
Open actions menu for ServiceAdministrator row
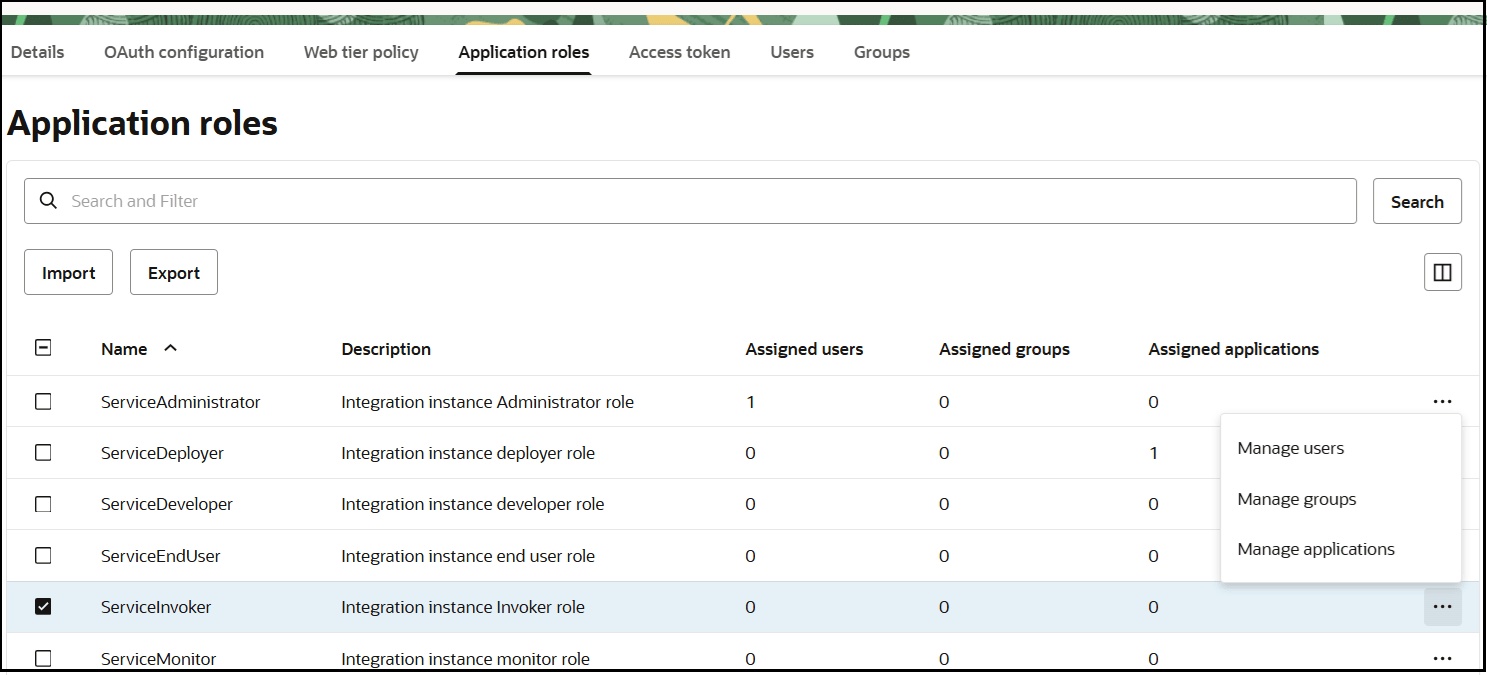pyautogui.click(x=1442, y=401)
